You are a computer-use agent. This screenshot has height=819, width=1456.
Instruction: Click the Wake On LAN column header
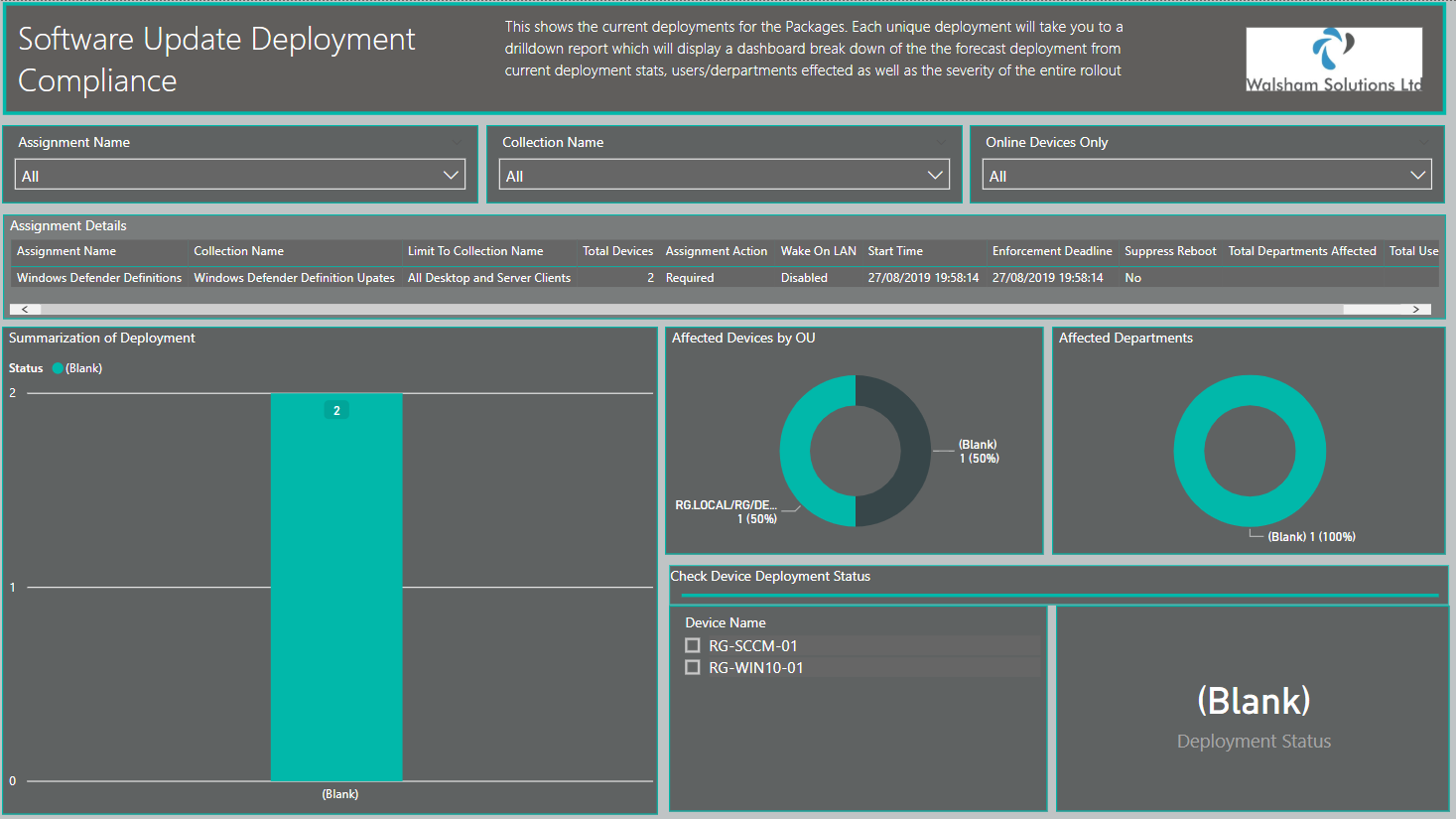click(x=818, y=251)
